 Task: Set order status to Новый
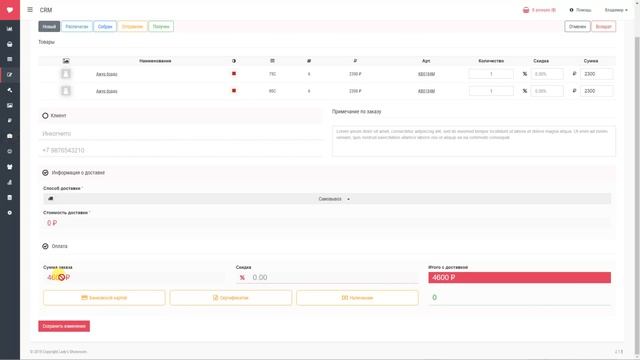pyautogui.click(x=49, y=27)
